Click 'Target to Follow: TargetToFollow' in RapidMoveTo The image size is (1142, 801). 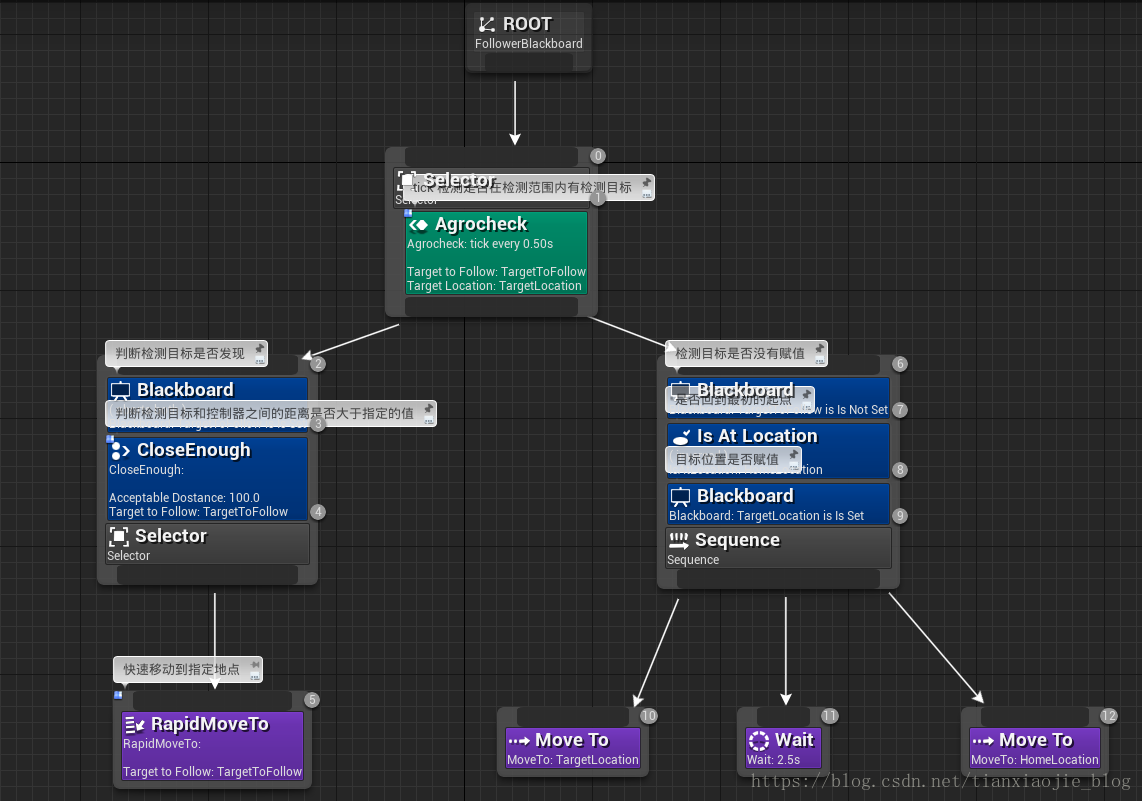[x=212, y=772]
